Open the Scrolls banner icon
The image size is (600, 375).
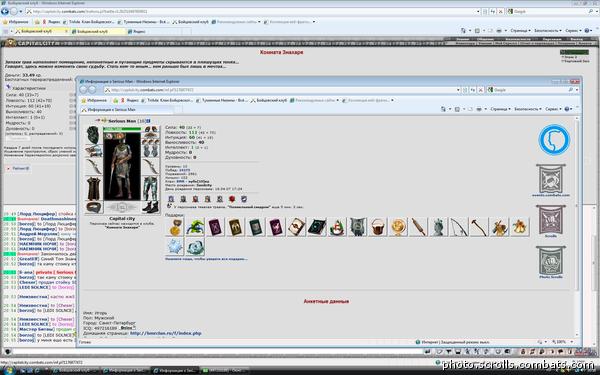(x=551, y=220)
